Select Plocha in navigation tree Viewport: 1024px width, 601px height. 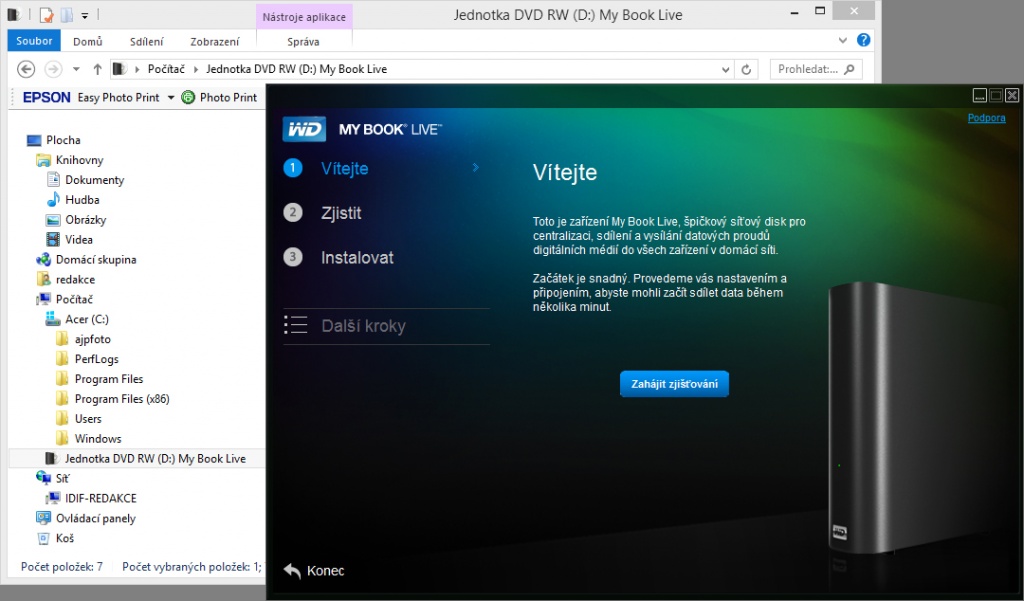pyautogui.click(x=63, y=140)
